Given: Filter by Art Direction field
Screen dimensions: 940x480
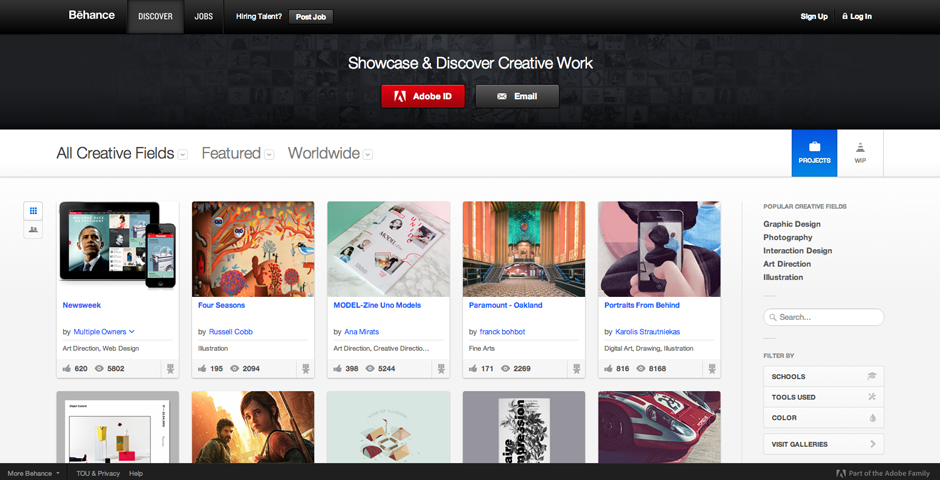Looking at the screenshot, I should (x=787, y=264).
